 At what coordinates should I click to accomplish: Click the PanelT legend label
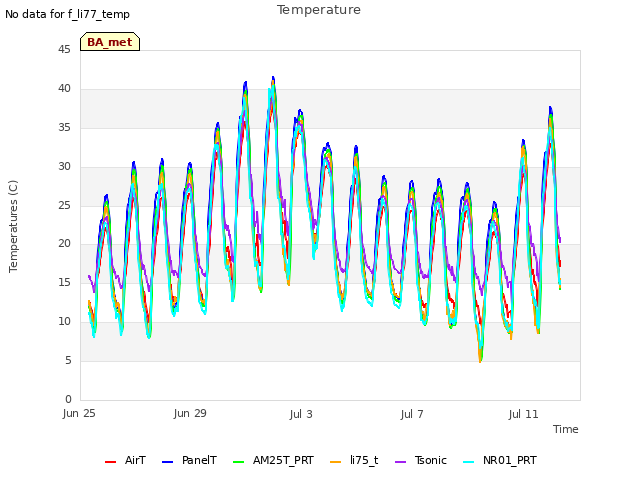[199, 460]
